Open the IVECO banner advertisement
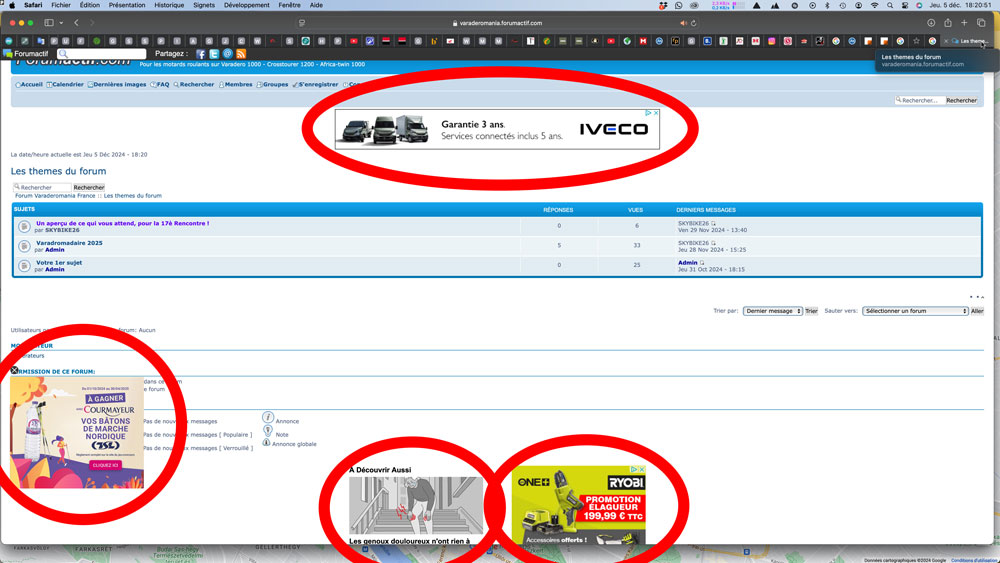This screenshot has width=1000, height=563. point(497,130)
